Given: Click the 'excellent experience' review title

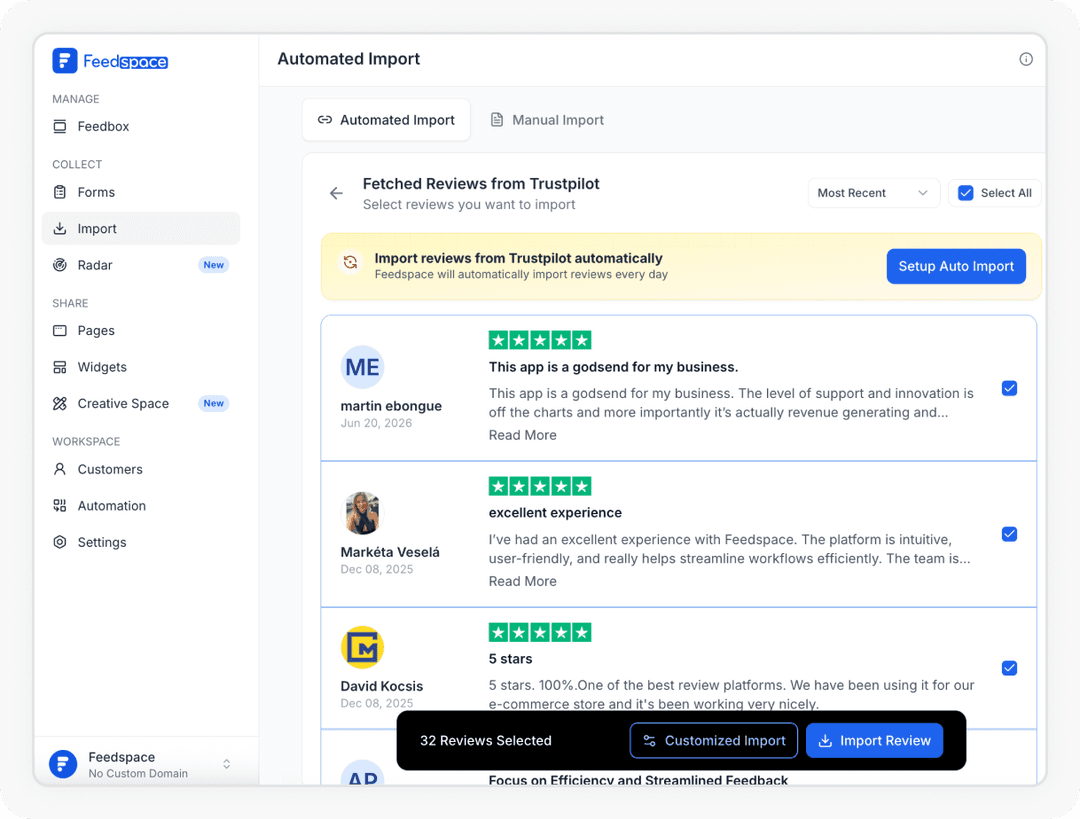Looking at the screenshot, I should pyautogui.click(x=555, y=512).
